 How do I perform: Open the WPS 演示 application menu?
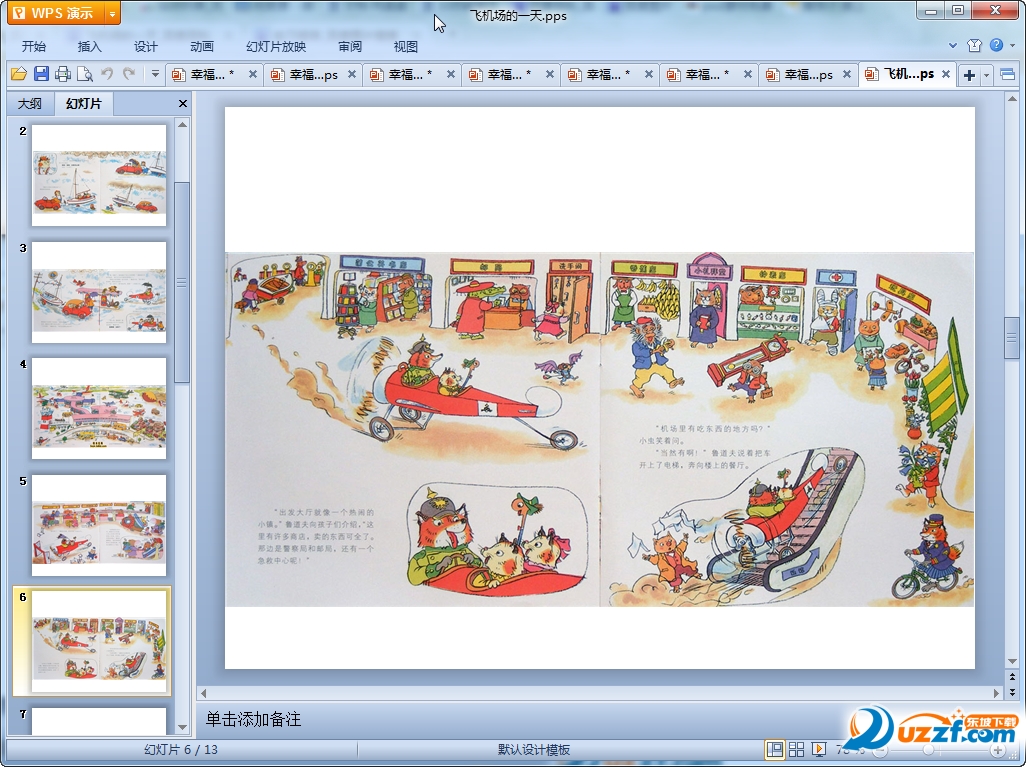pos(56,12)
